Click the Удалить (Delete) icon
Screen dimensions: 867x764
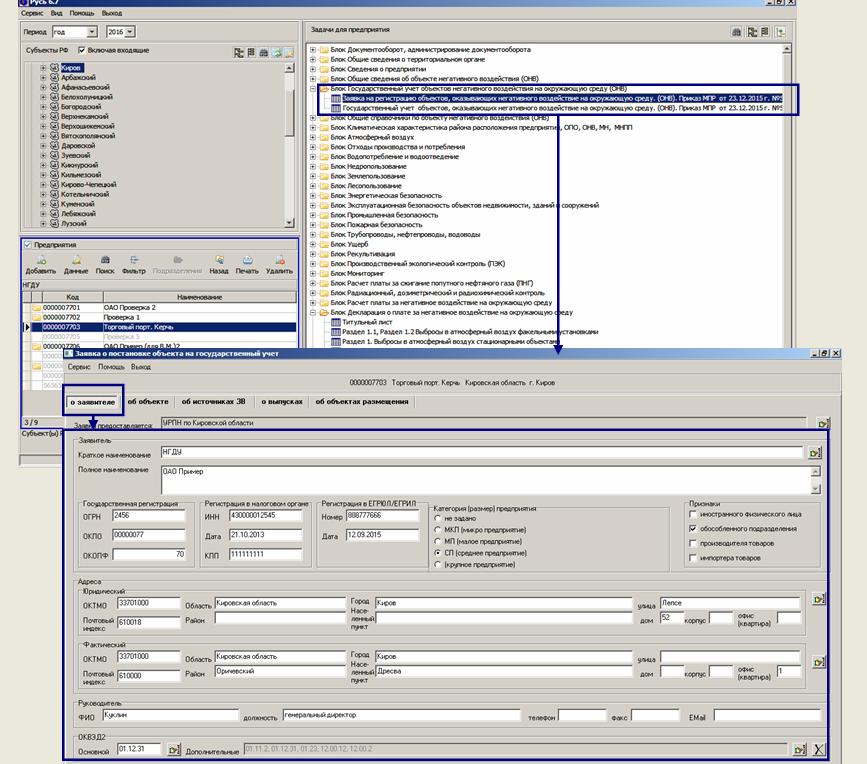point(279,262)
